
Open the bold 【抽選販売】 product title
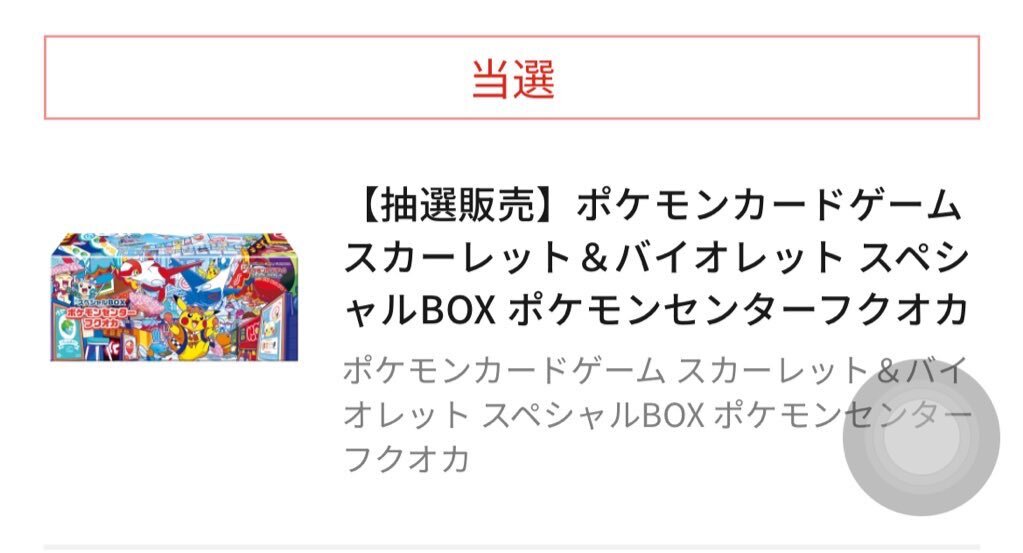click(x=655, y=257)
